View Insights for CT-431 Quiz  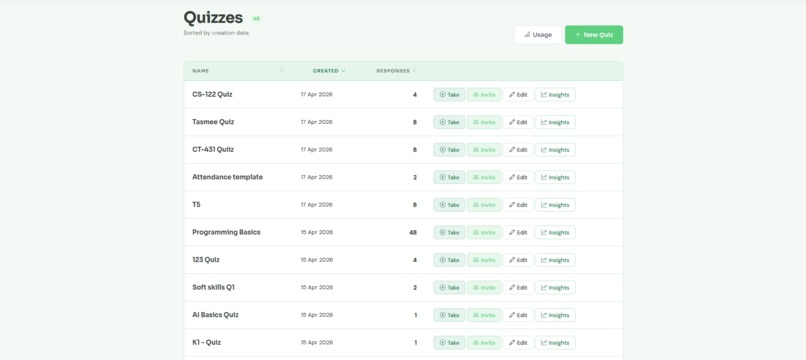(x=555, y=150)
